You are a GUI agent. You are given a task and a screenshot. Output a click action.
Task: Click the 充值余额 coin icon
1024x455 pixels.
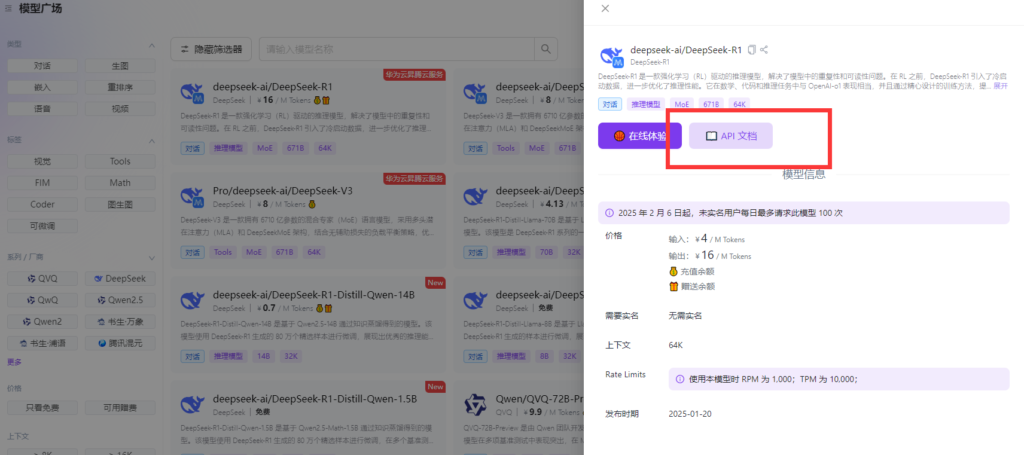673,271
